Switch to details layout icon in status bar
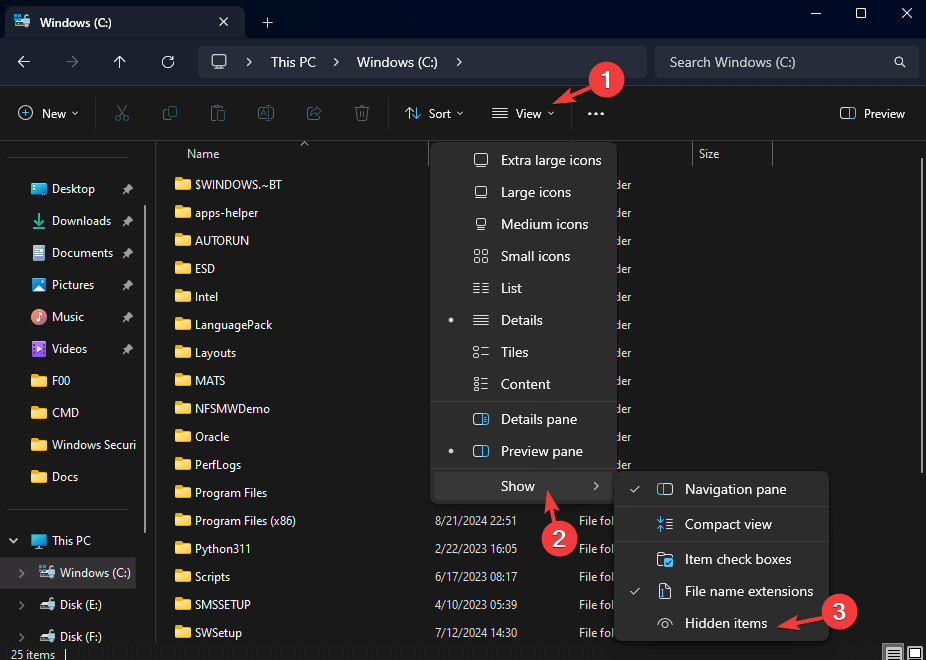The height and width of the screenshot is (660, 926). click(x=894, y=653)
